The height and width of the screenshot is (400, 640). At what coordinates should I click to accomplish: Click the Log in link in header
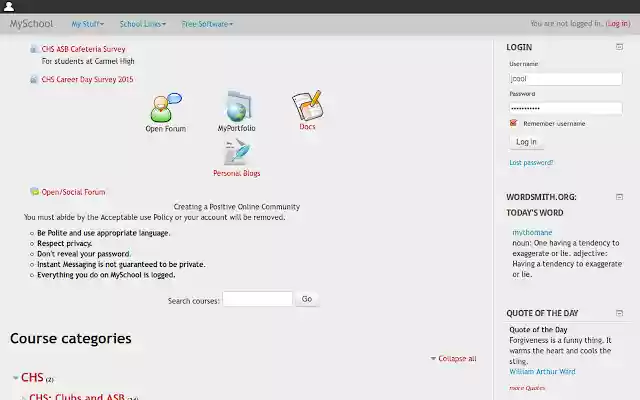(618, 24)
